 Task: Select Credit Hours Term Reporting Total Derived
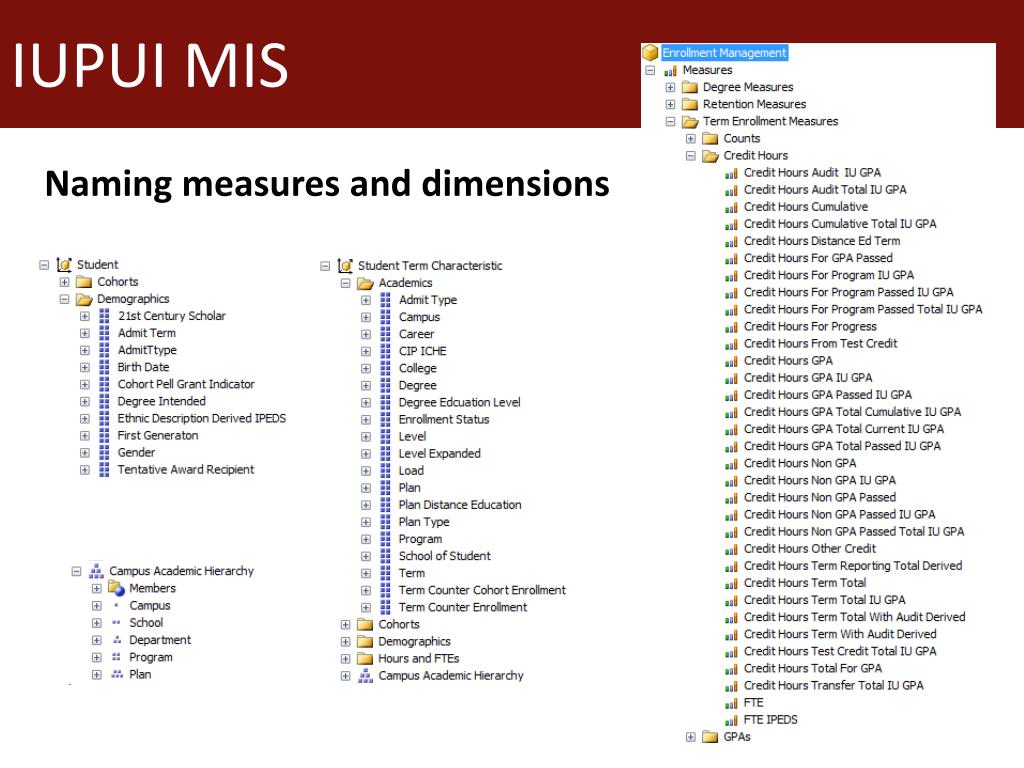click(x=853, y=566)
